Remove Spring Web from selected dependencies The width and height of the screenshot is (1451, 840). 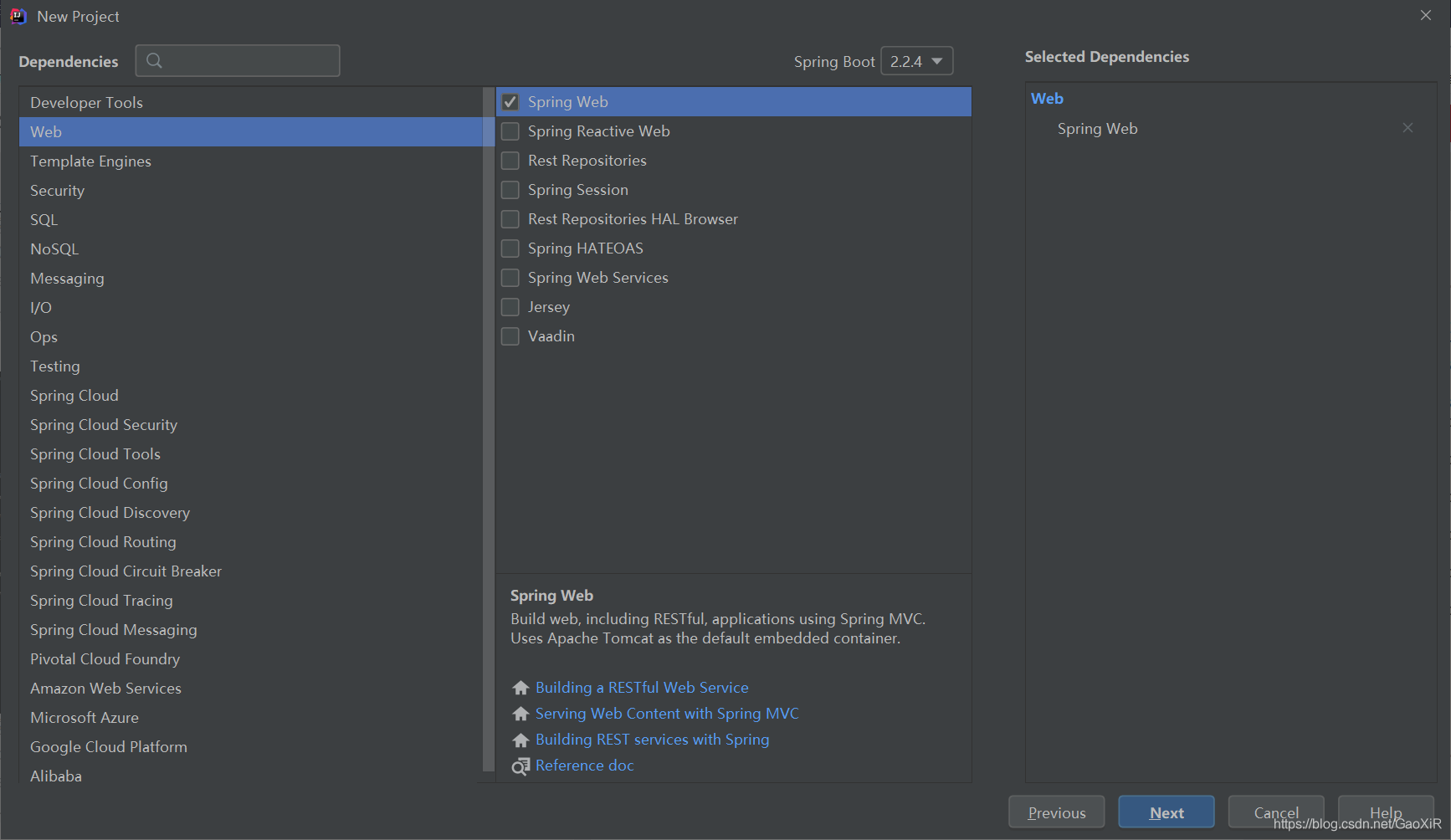tap(1407, 128)
